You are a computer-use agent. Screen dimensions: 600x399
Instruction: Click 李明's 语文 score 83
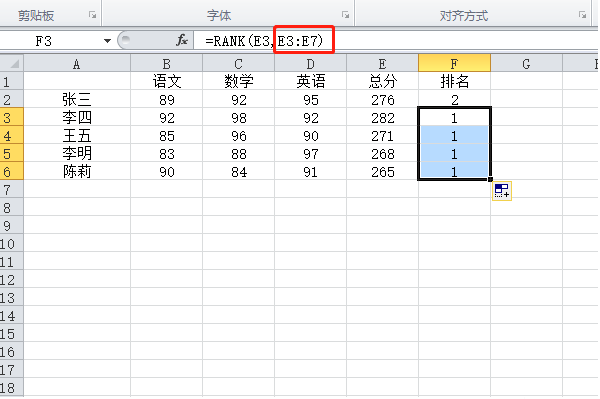(x=166, y=153)
